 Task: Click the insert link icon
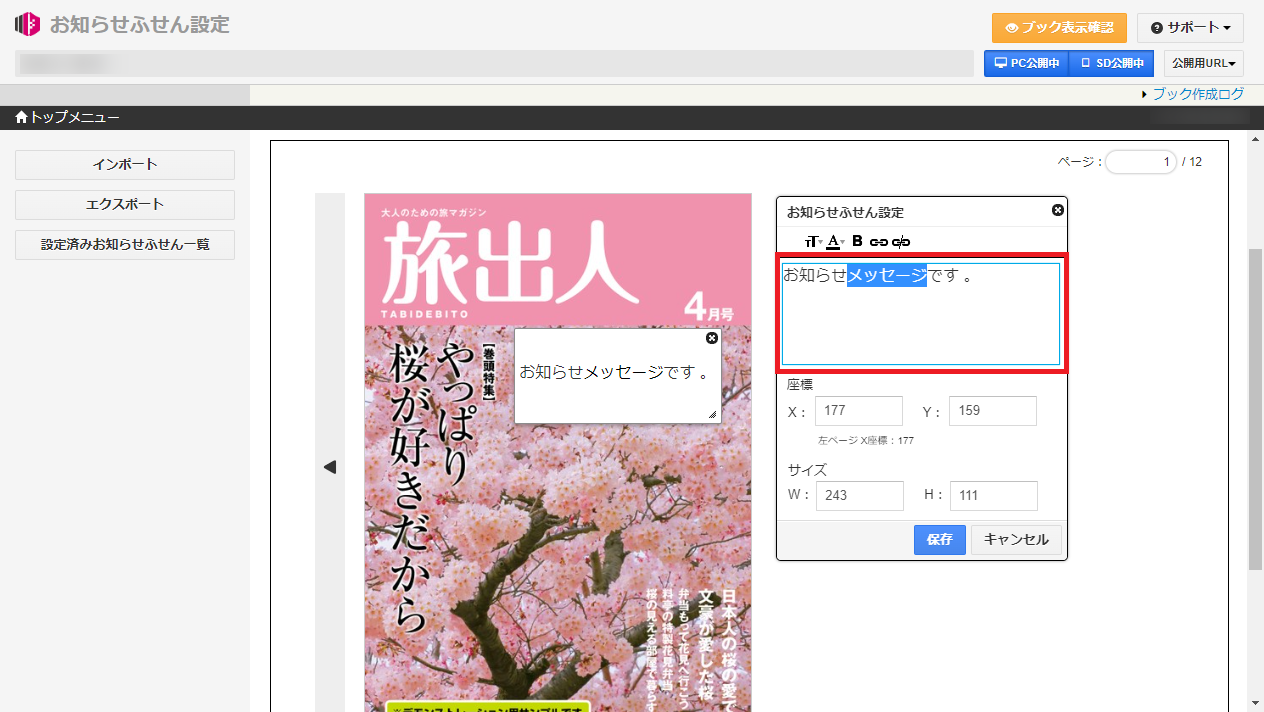[879, 241]
